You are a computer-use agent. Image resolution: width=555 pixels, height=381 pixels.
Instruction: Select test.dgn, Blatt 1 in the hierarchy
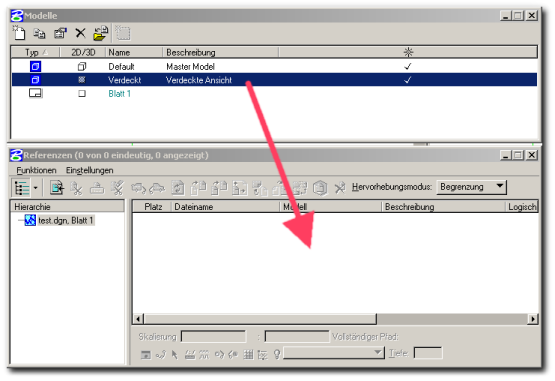tap(66, 221)
